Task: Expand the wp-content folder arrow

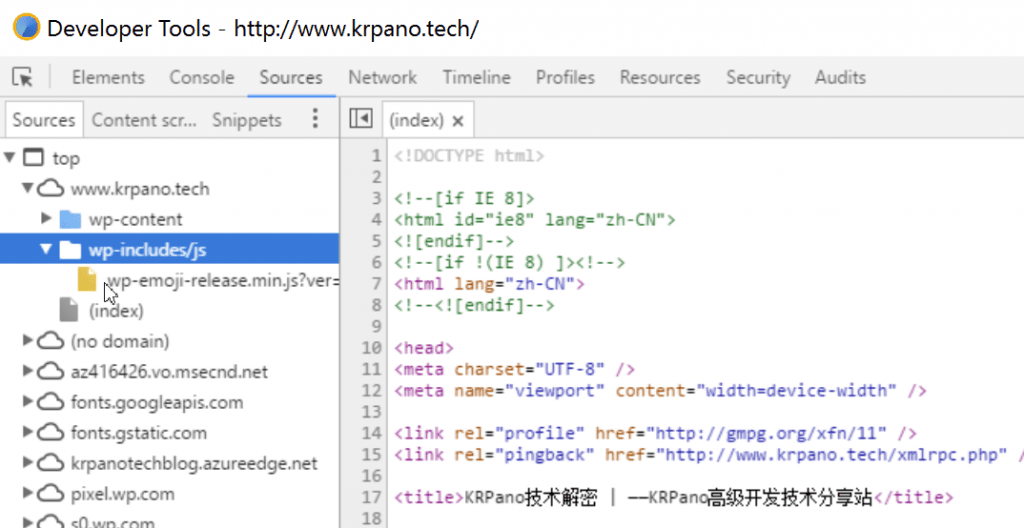Action: [x=46, y=219]
